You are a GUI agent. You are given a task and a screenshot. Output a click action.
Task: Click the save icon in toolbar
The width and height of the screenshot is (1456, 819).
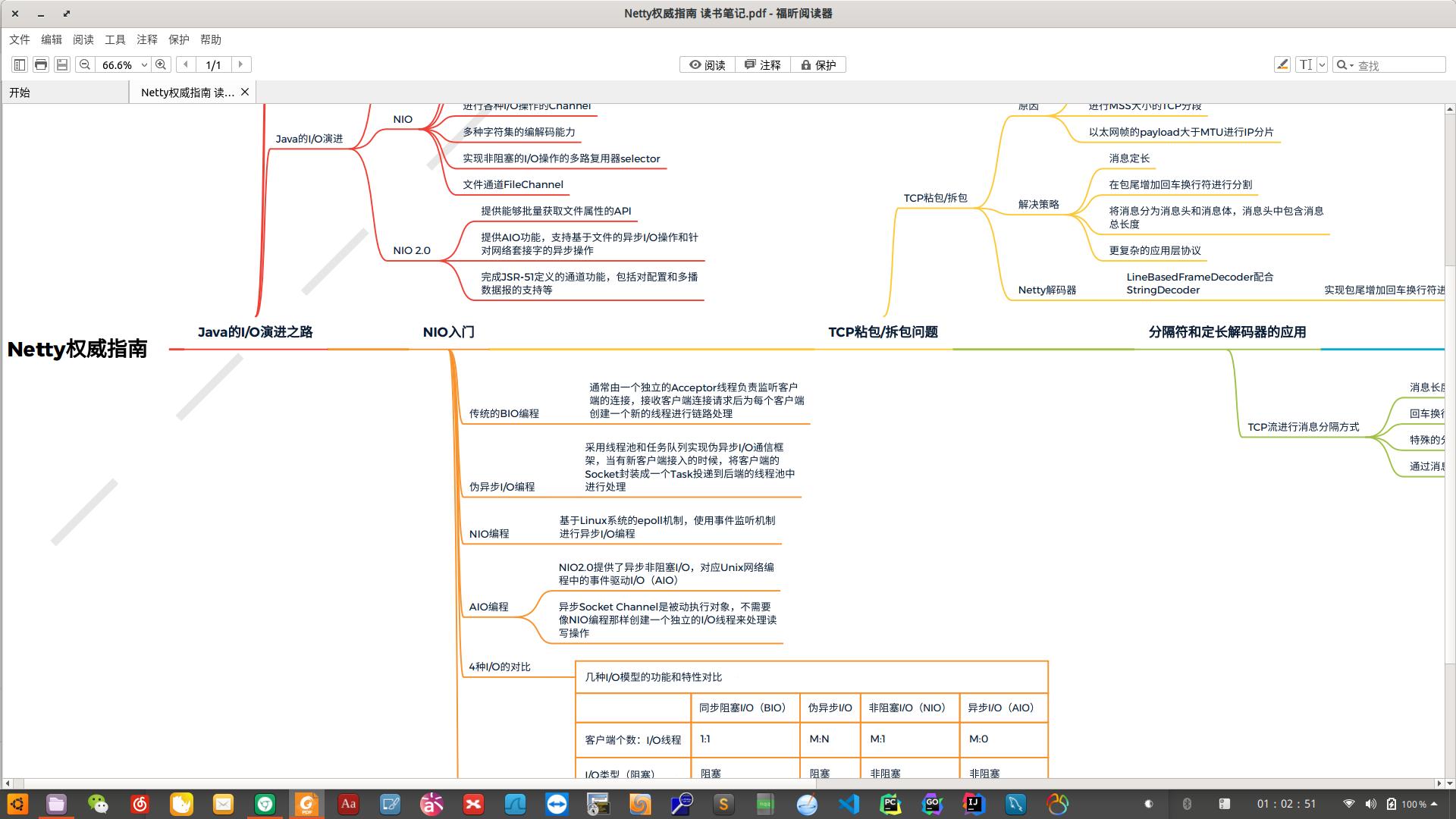[62, 65]
